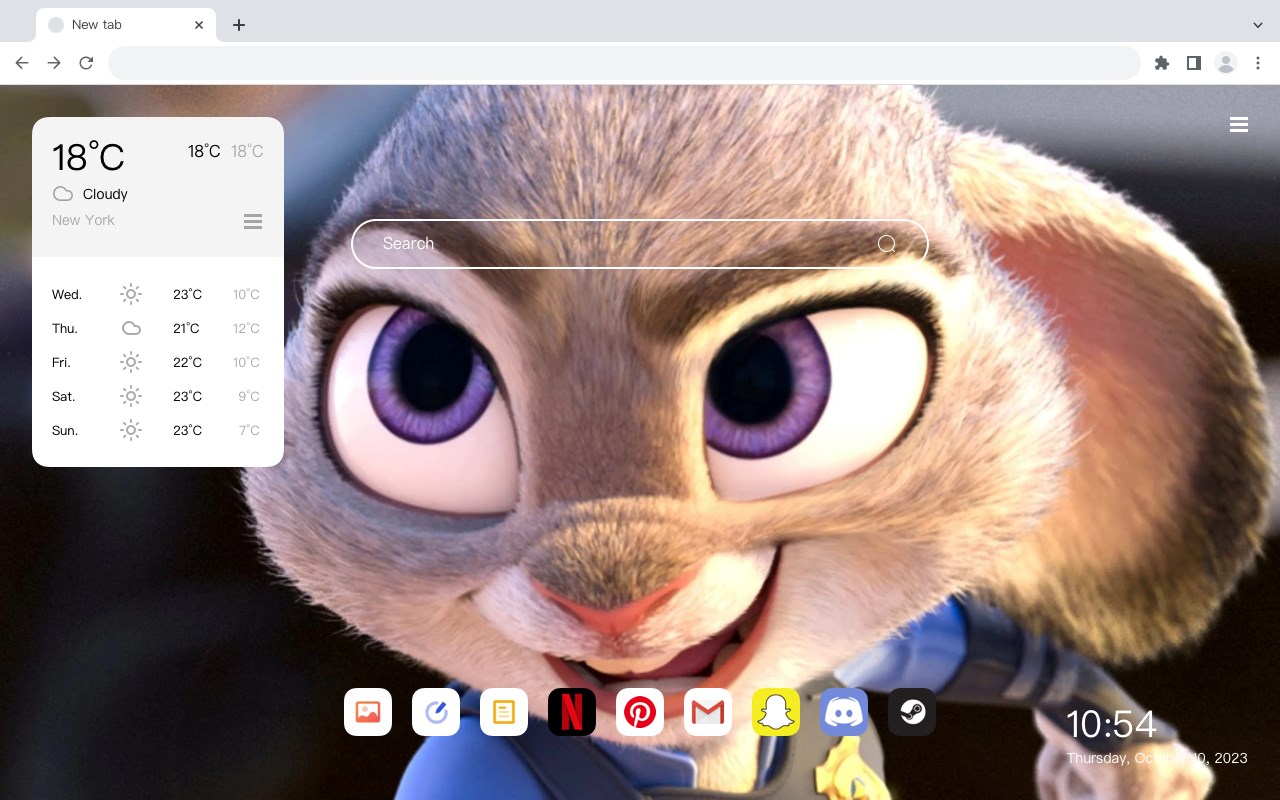Click the Cloudy weather condition
Image resolution: width=1280 pixels, height=800 pixels.
pyautogui.click(x=105, y=194)
